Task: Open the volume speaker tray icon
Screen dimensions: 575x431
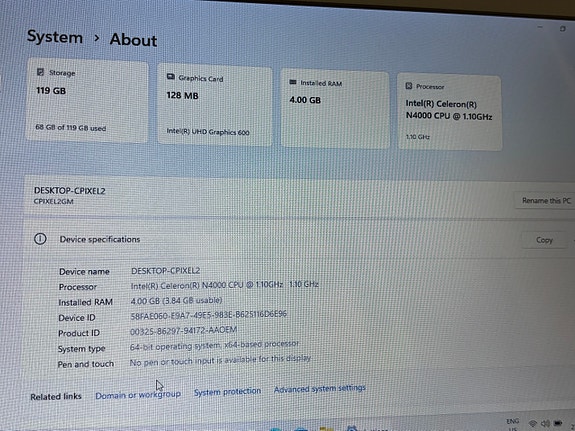Action: [545, 424]
